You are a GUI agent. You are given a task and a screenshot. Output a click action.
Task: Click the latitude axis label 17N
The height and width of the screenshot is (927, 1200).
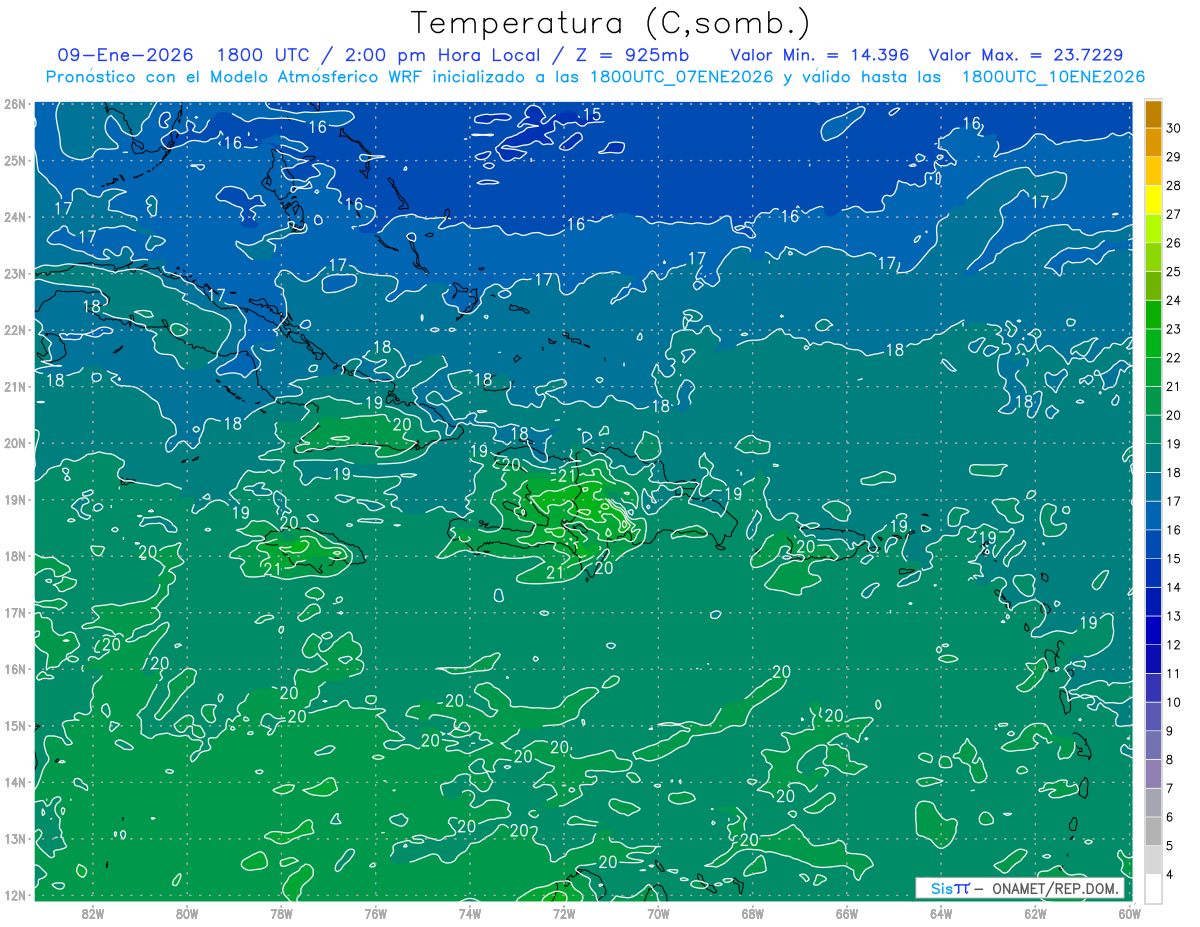(x=15, y=612)
